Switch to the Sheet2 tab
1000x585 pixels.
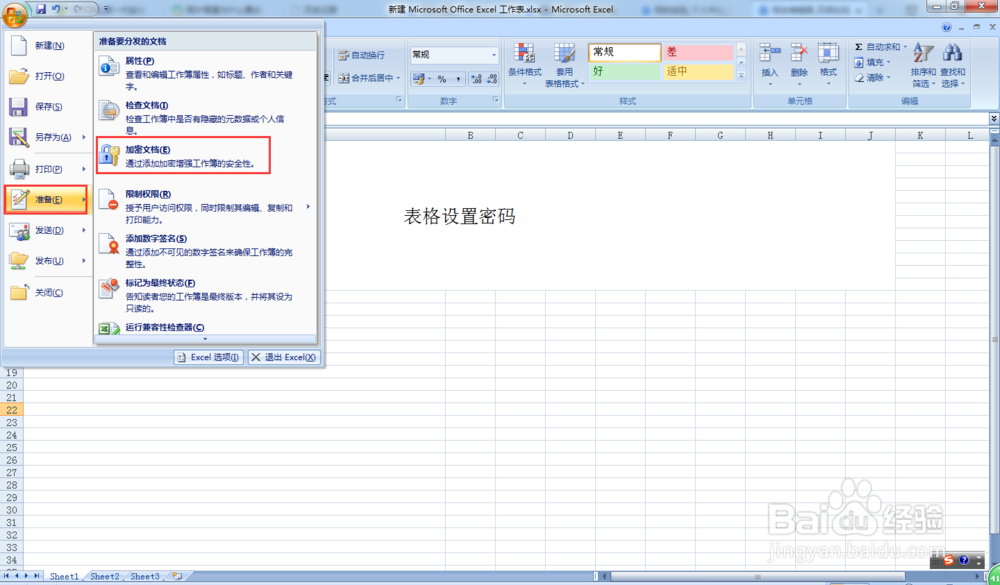pyautogui.click(x=104, y=576)
